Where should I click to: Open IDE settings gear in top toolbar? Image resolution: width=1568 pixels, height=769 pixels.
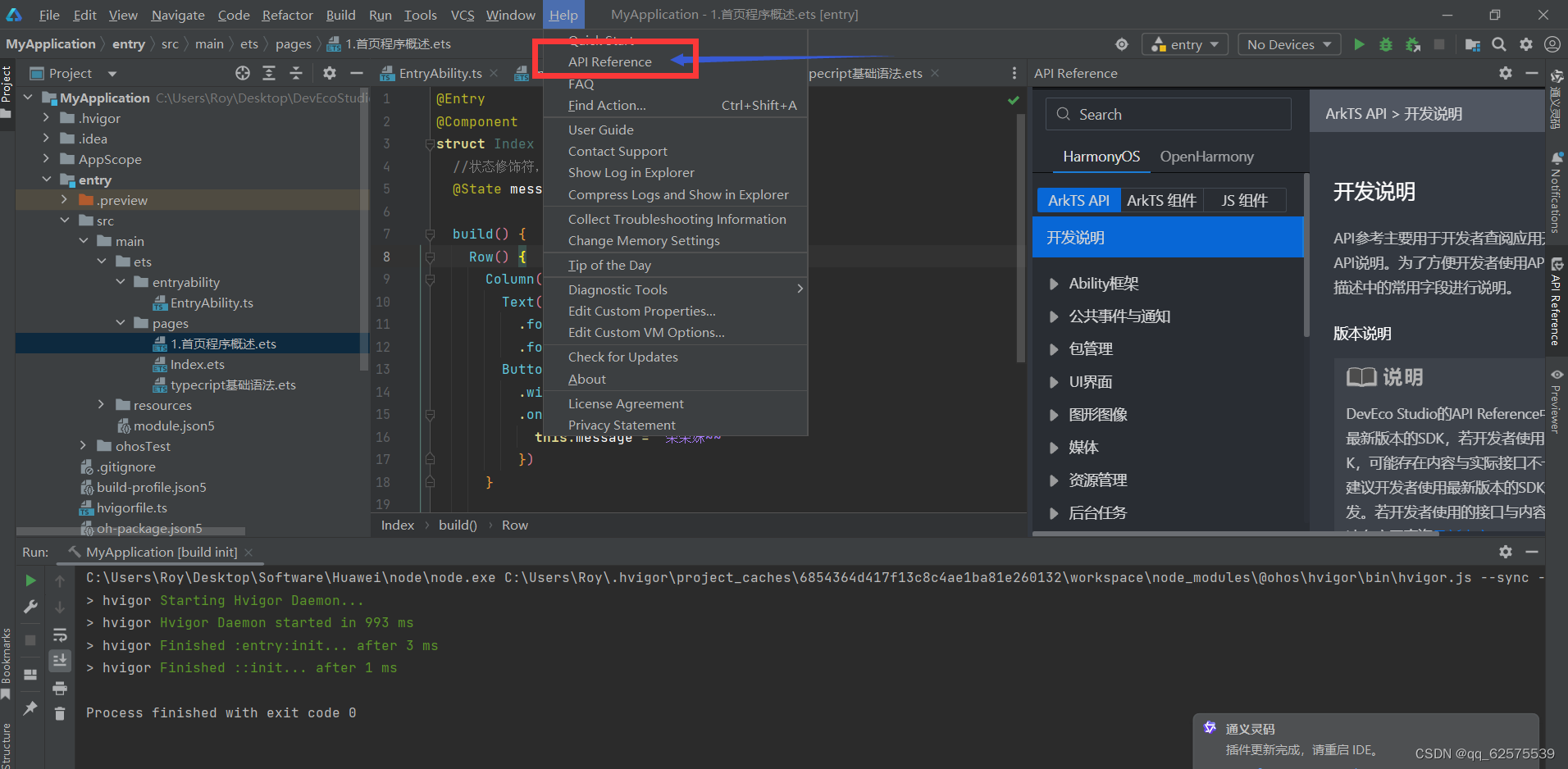1525,44
